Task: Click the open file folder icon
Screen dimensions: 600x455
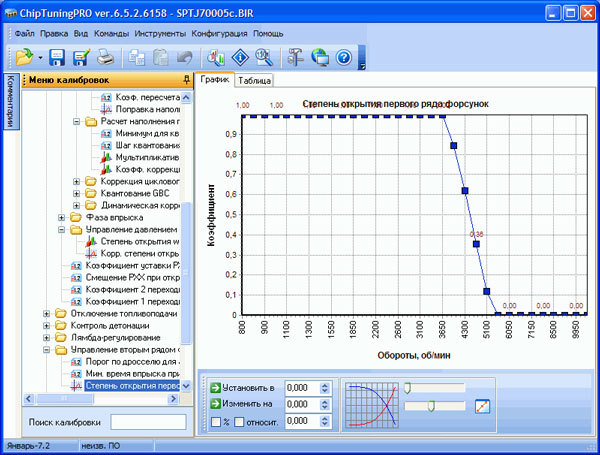Action: (24, 57)
